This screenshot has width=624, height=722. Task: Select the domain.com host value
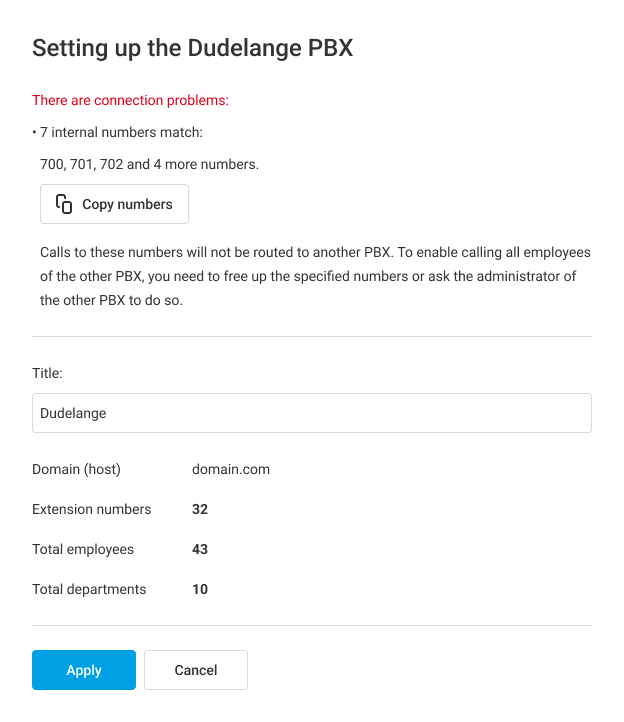tap(230, 469)
